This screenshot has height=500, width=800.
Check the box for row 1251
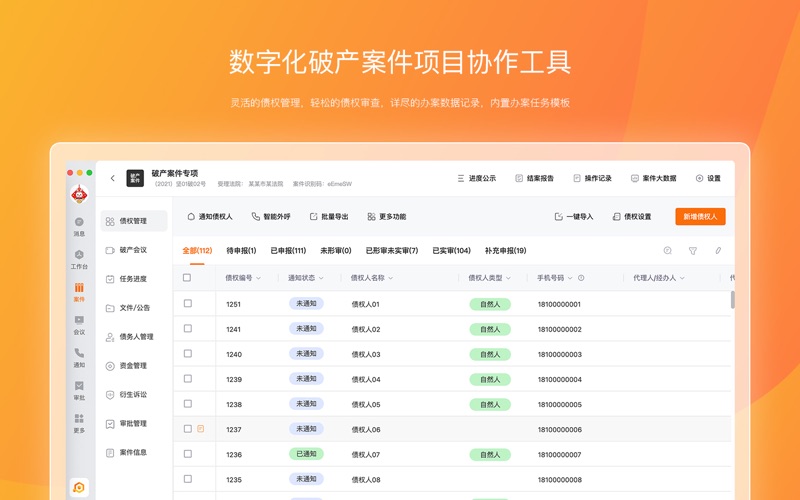tap(187, 303)
